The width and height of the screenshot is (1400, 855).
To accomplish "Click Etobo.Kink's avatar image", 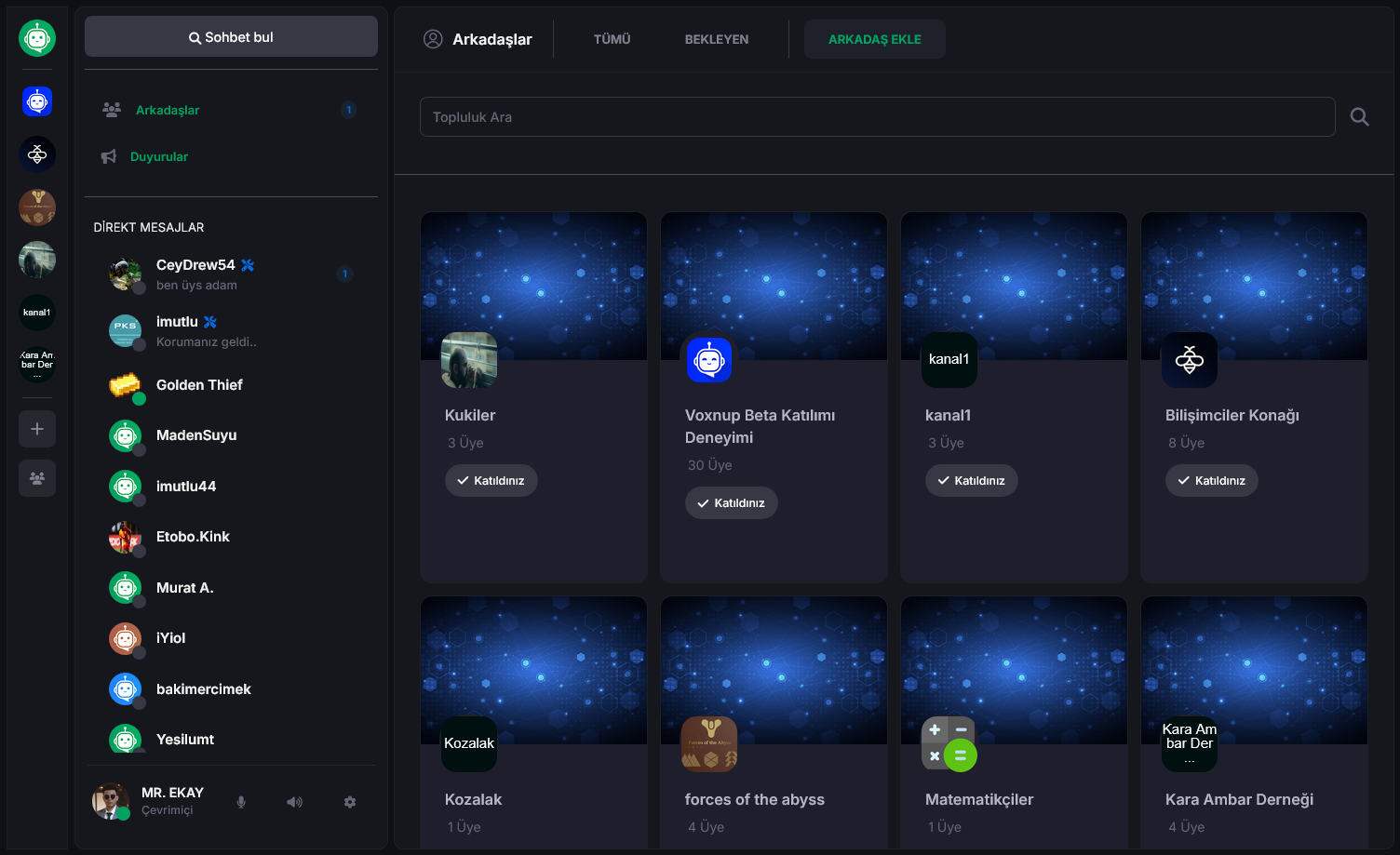I will (125, 537).
